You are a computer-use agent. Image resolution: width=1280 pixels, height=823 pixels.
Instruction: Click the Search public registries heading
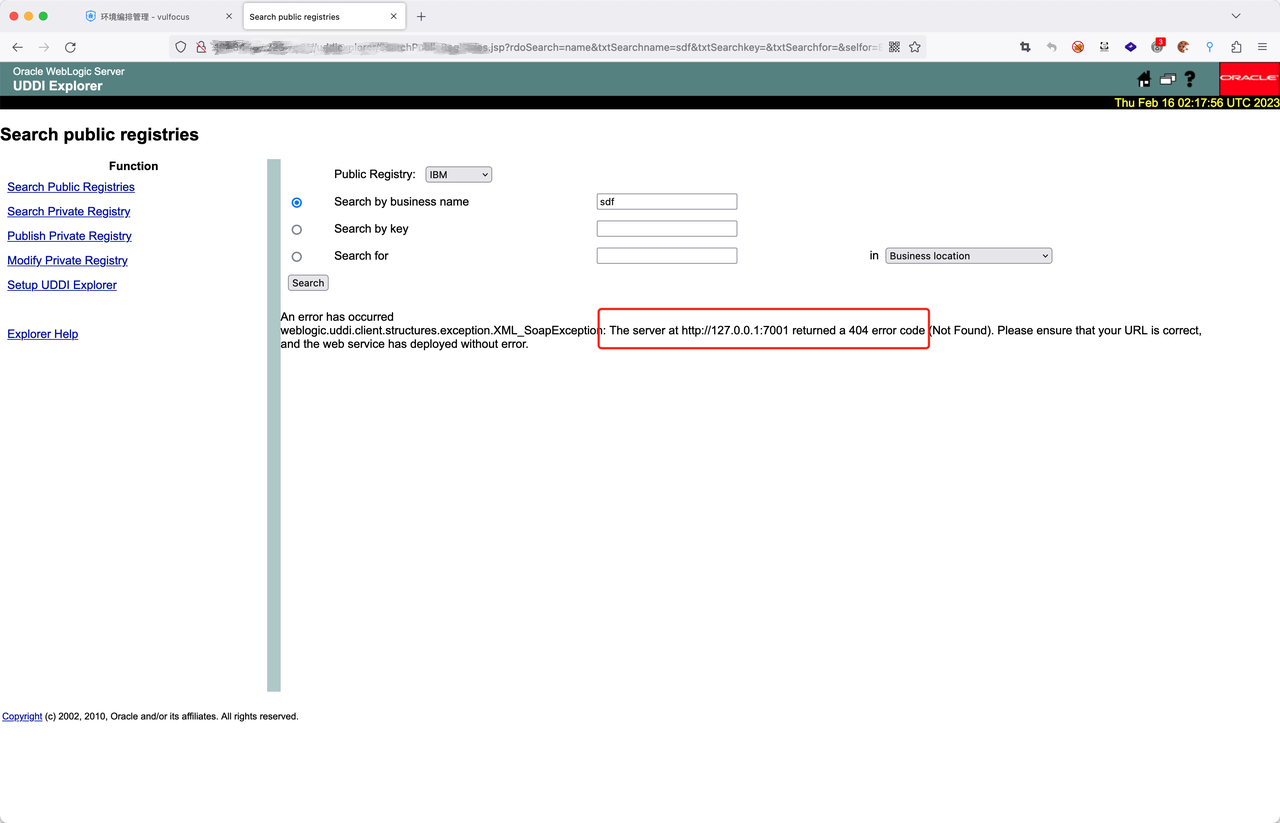pos(100,135)
